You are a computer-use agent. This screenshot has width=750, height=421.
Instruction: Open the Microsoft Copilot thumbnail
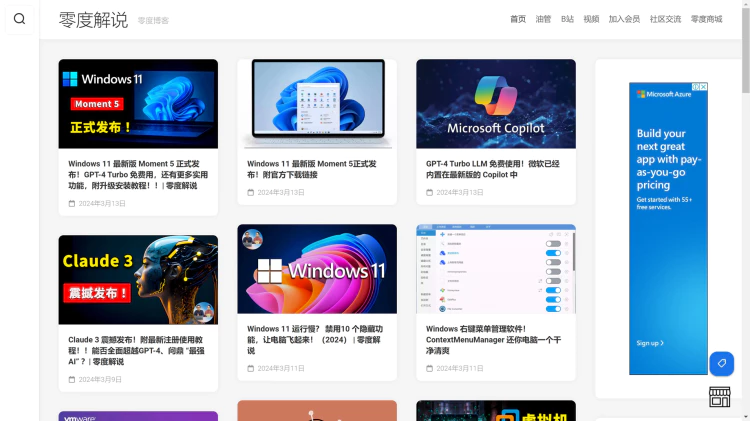[x=496, y=104]
